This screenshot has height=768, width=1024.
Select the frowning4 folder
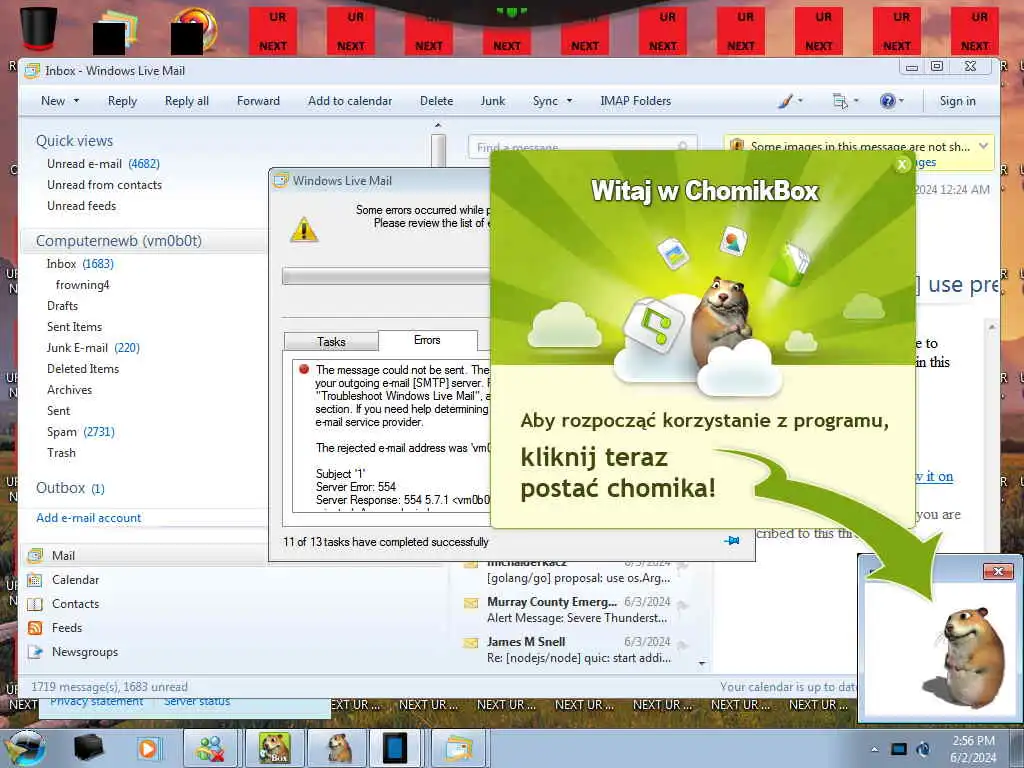click(x=82, y=285)
